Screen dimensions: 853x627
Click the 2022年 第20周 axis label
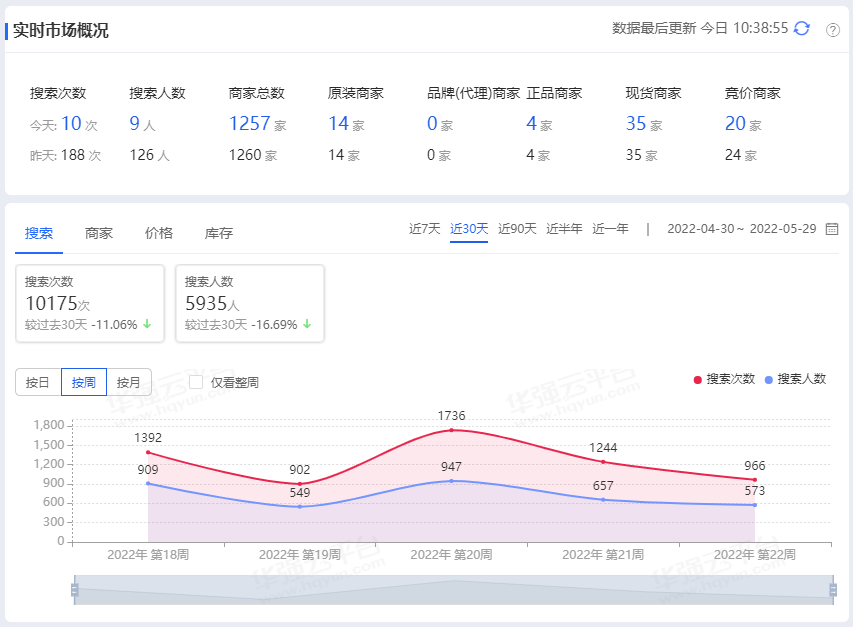(x=452, y=555)
